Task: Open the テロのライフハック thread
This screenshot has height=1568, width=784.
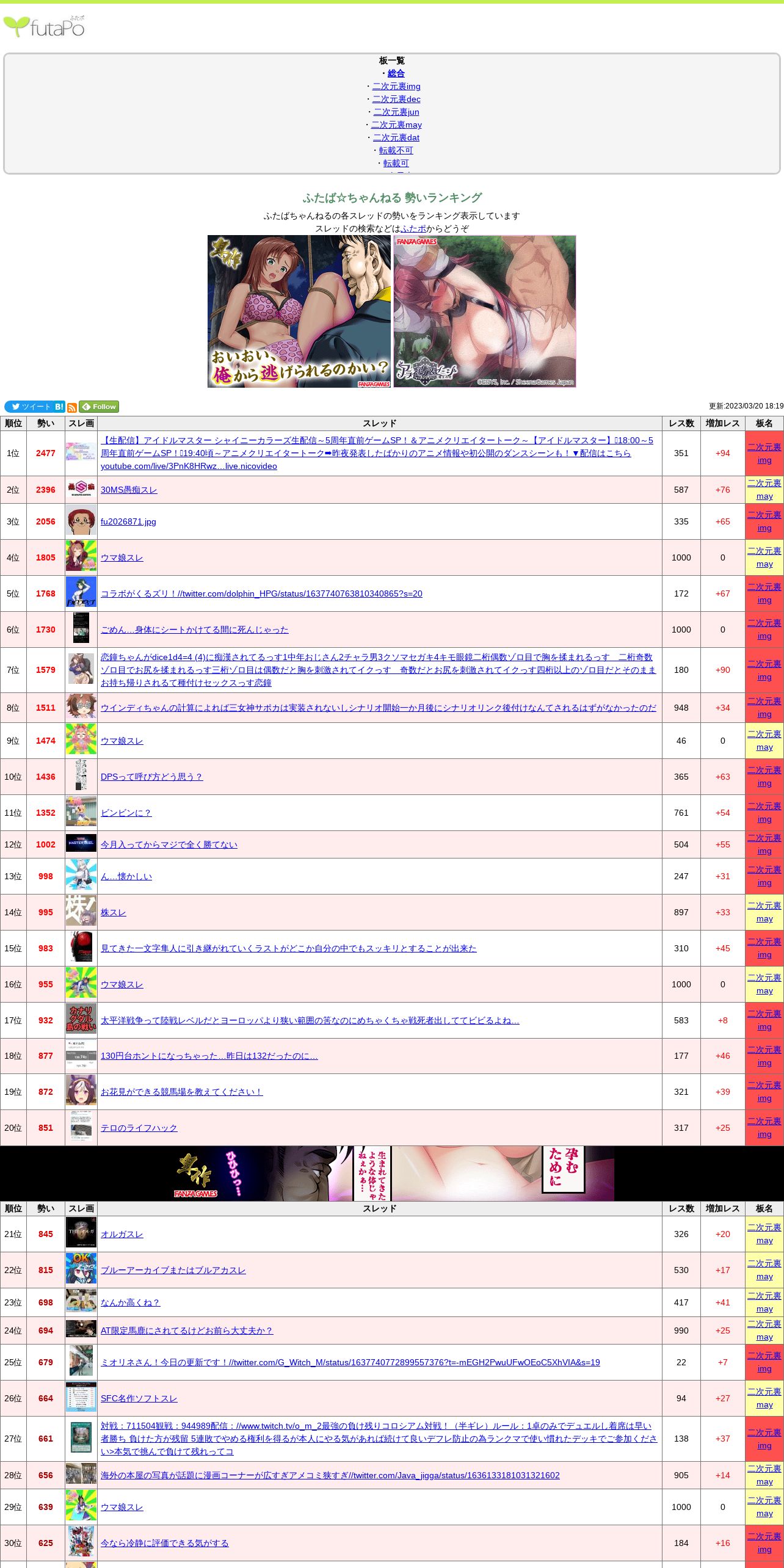Action: tap(139, 1128)
